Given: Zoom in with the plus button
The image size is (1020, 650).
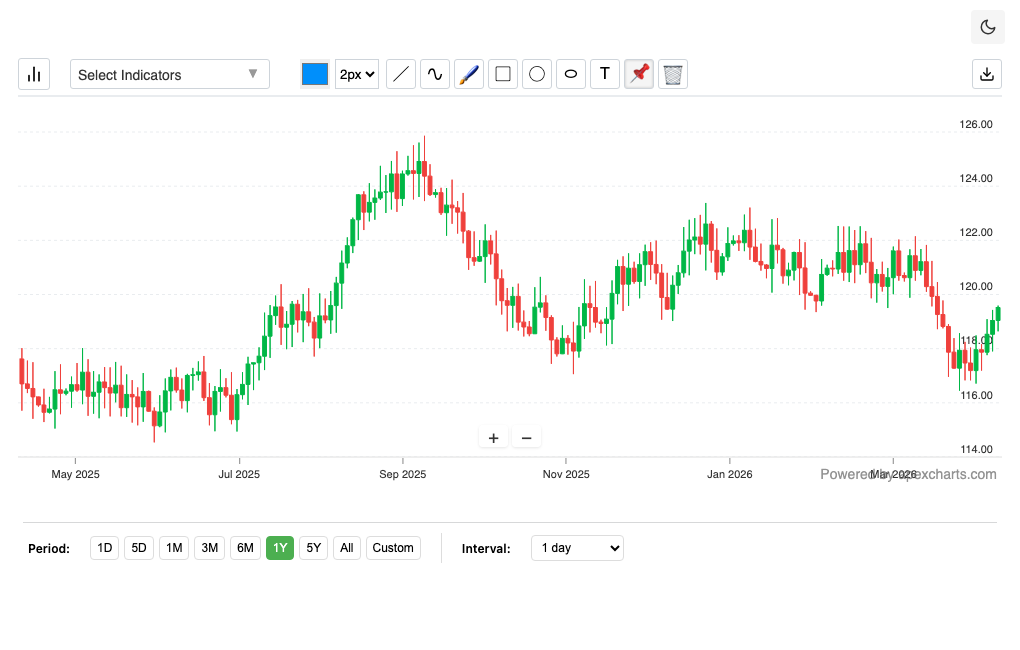Looking at the screenshot, I should (x=493, y=437).
